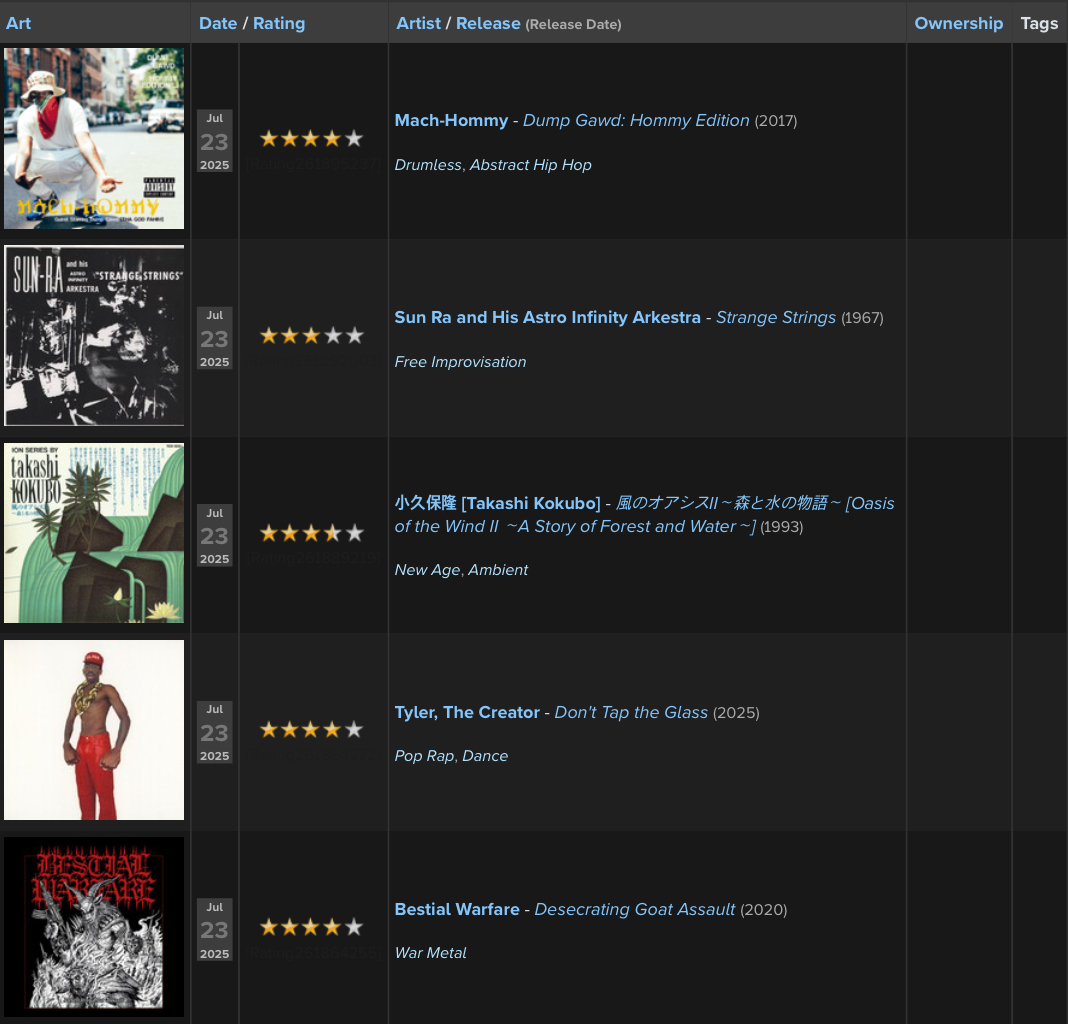Open the Mach-Hommy album cover thumbnail
This screenshot has width=1068, height=1024.
94,138
